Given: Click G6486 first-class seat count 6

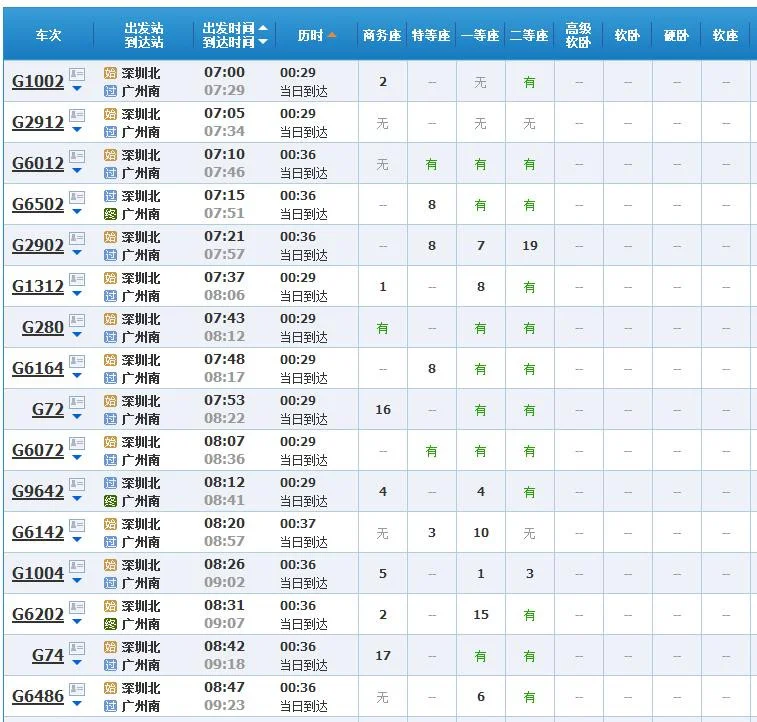Looking at the screenshot, I should (x=481, y=697).
